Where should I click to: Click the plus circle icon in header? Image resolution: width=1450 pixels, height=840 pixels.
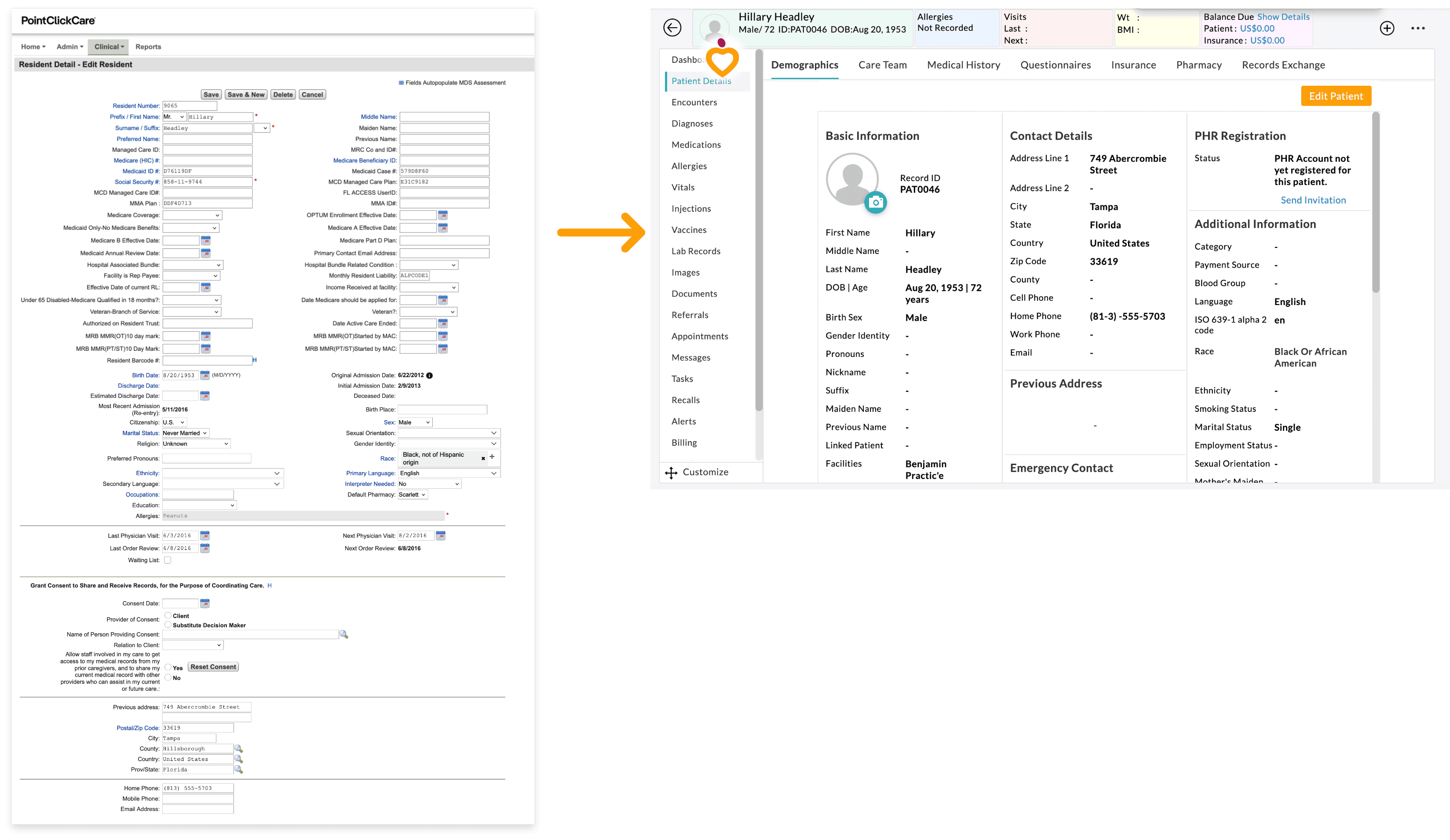point(1387,28)
